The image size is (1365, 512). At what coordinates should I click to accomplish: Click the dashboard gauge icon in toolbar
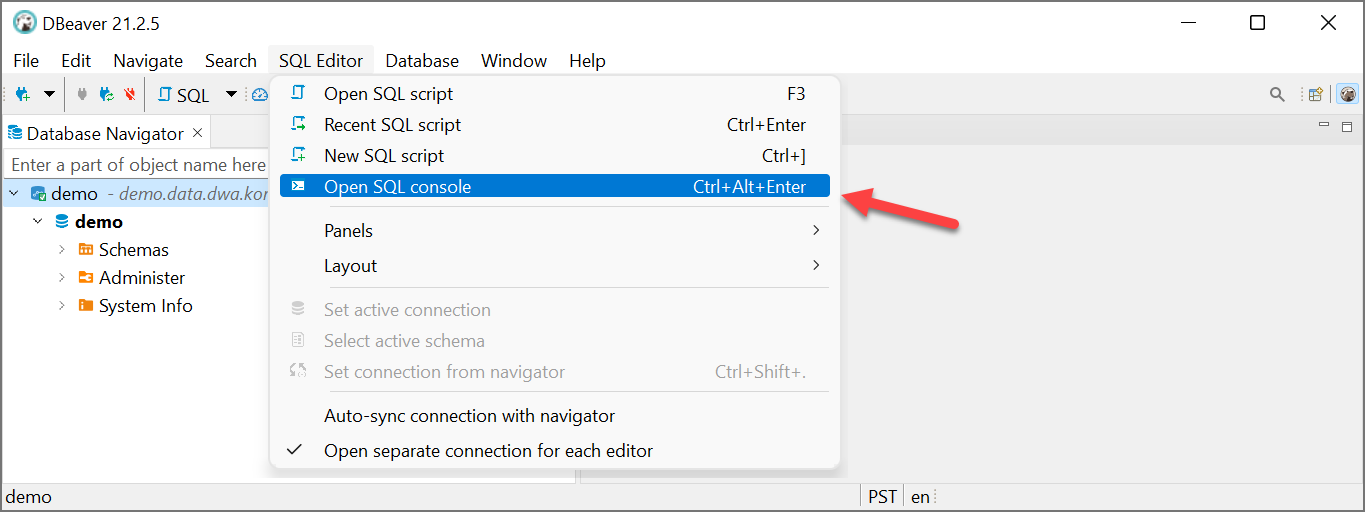(260, 95)
